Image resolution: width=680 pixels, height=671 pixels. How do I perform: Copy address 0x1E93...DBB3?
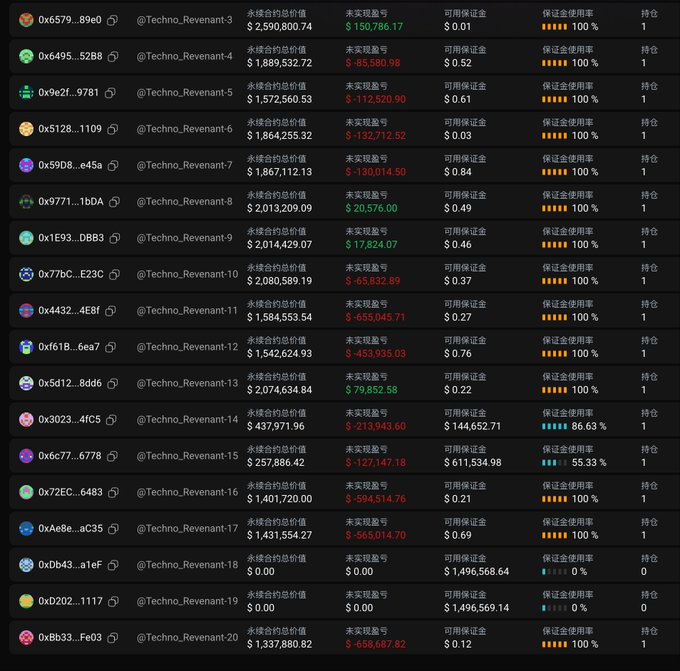[x=114, y=238]
